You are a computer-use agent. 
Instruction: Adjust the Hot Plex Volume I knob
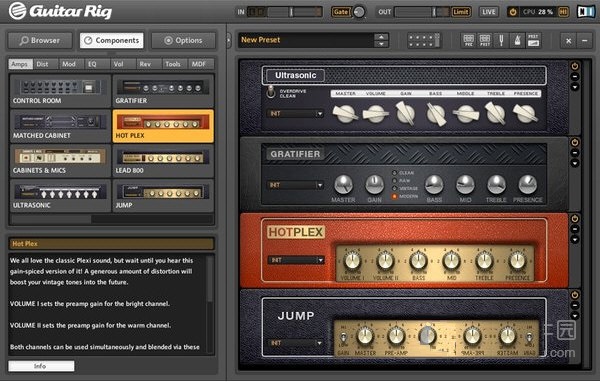tap(352, 261)
